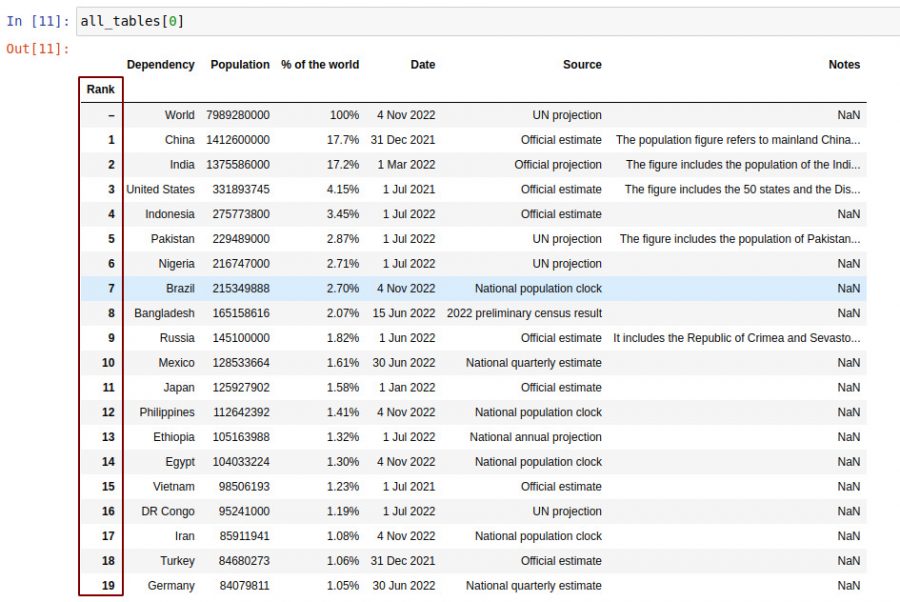900x602 pixels.
Task: Click the Dependency column header
Action: click(160, 64)
